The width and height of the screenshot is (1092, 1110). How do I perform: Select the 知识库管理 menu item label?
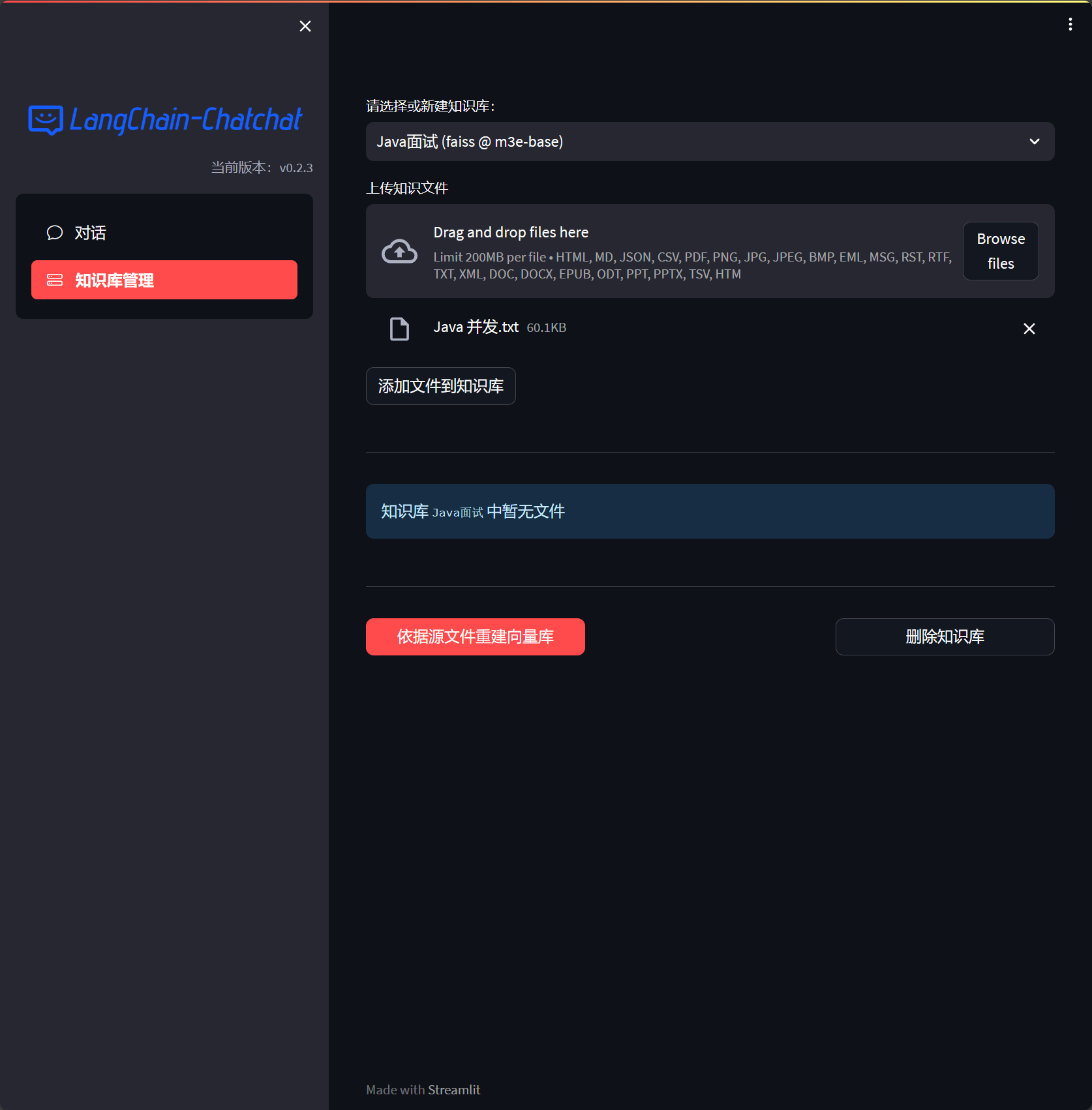115,280
